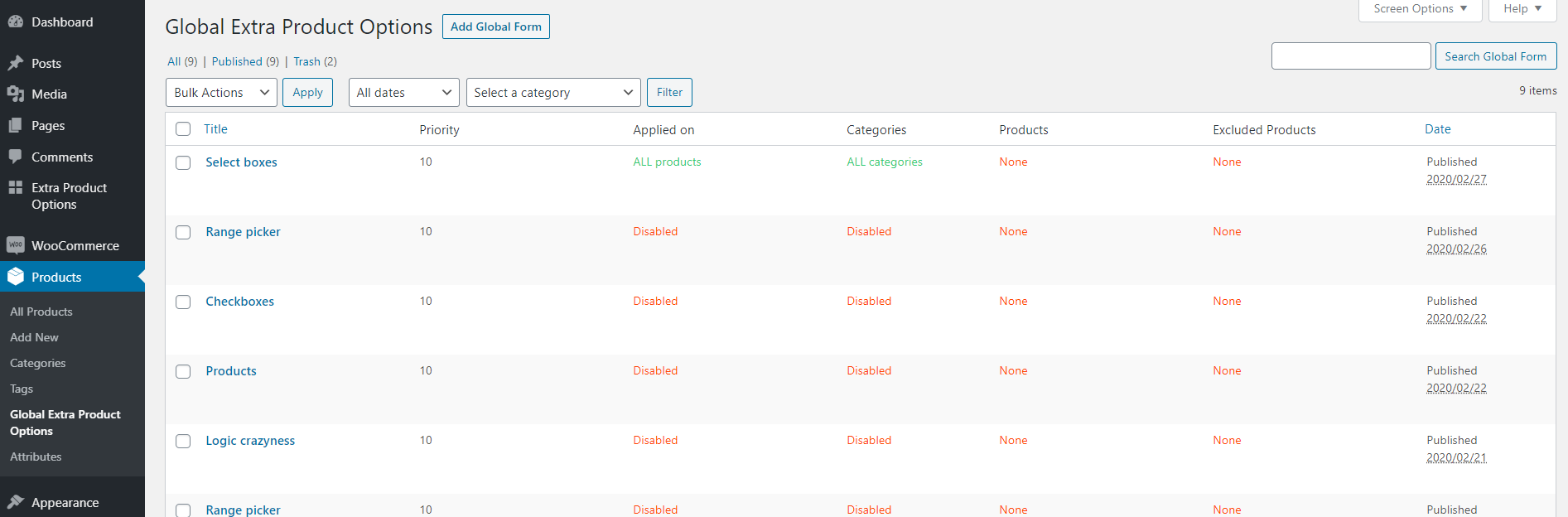Check the Checkboxes row checkbox
The width and height of the screenshot is (1568, 517).
(183, 302)
